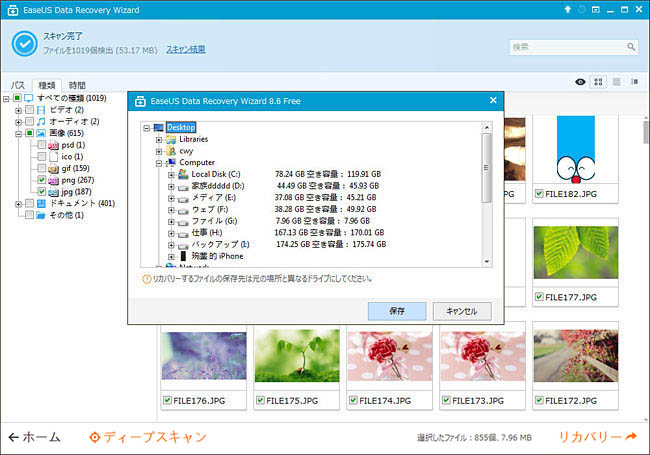Viewport: 650px width, 455px height.
Task: Collapse the Computer node
Action: coord(159,163)
